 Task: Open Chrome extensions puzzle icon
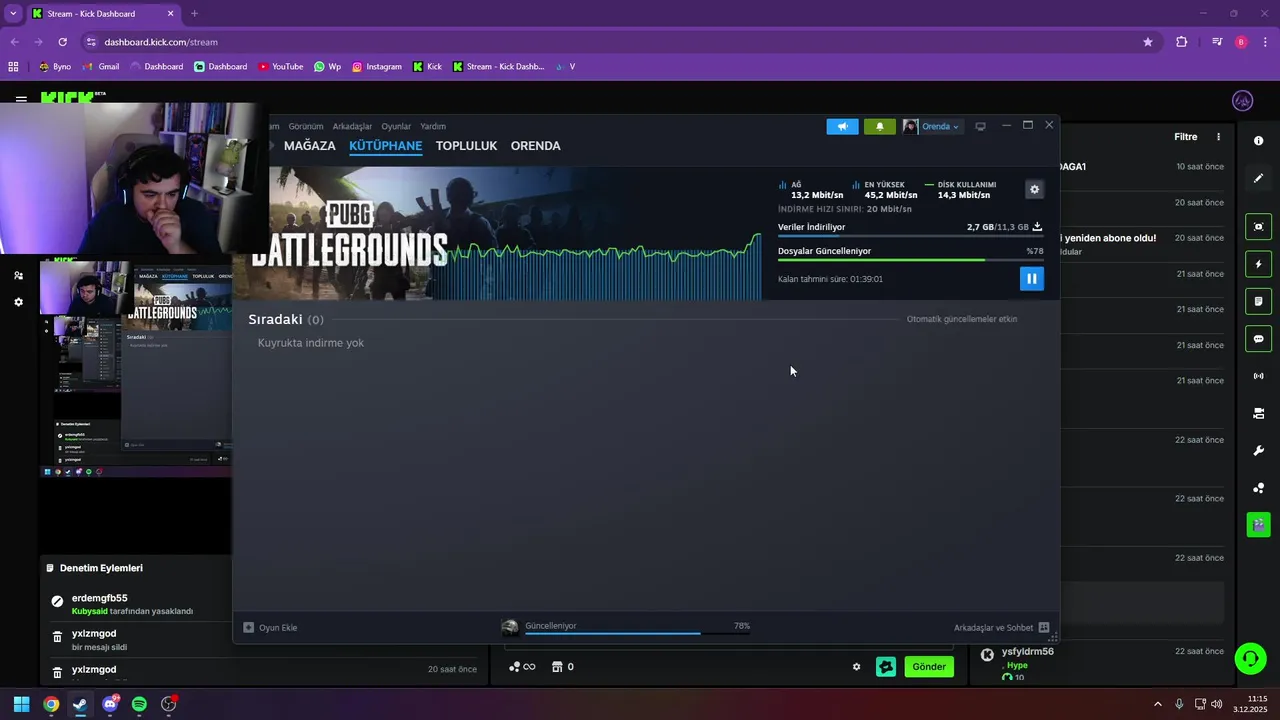pyautogui.click(x=1182, y=42)
